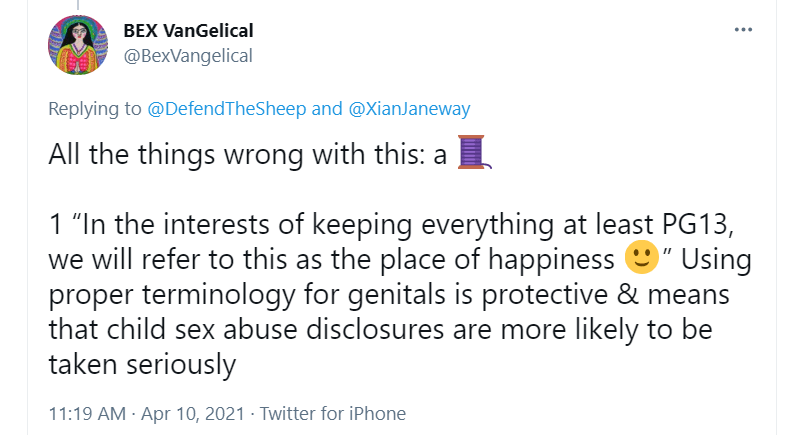785x435 pixels.
Task: Open the @XianJaneway profile mention
Action: point(412,109)
